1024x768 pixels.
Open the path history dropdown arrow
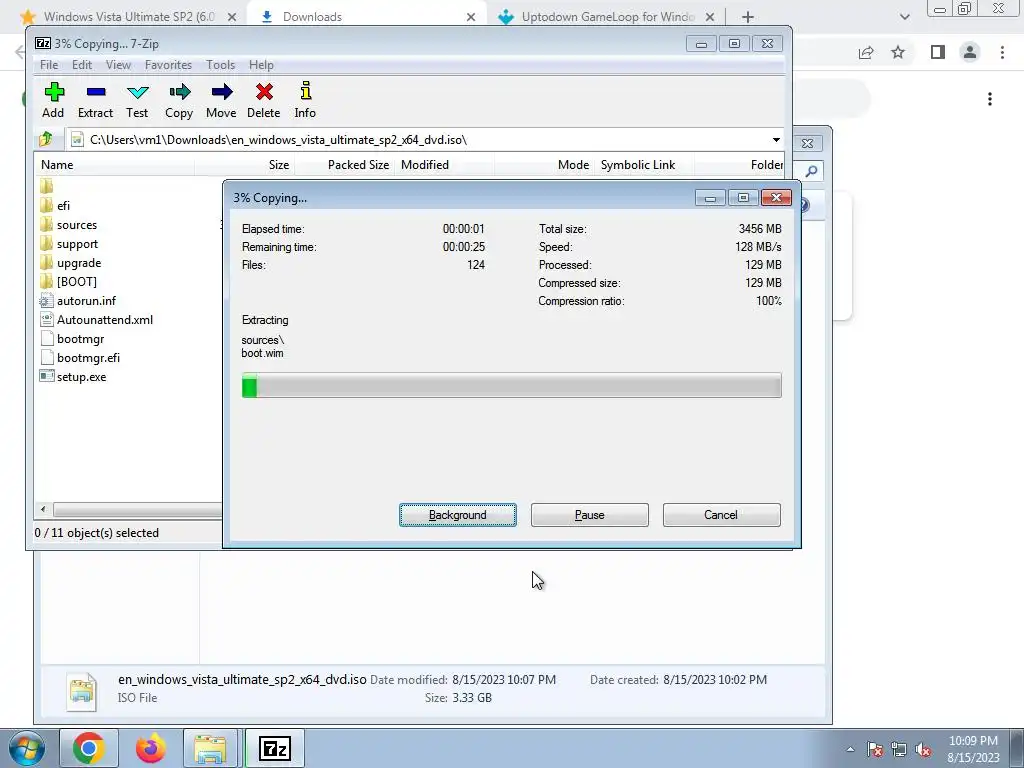tap(776, 140)
